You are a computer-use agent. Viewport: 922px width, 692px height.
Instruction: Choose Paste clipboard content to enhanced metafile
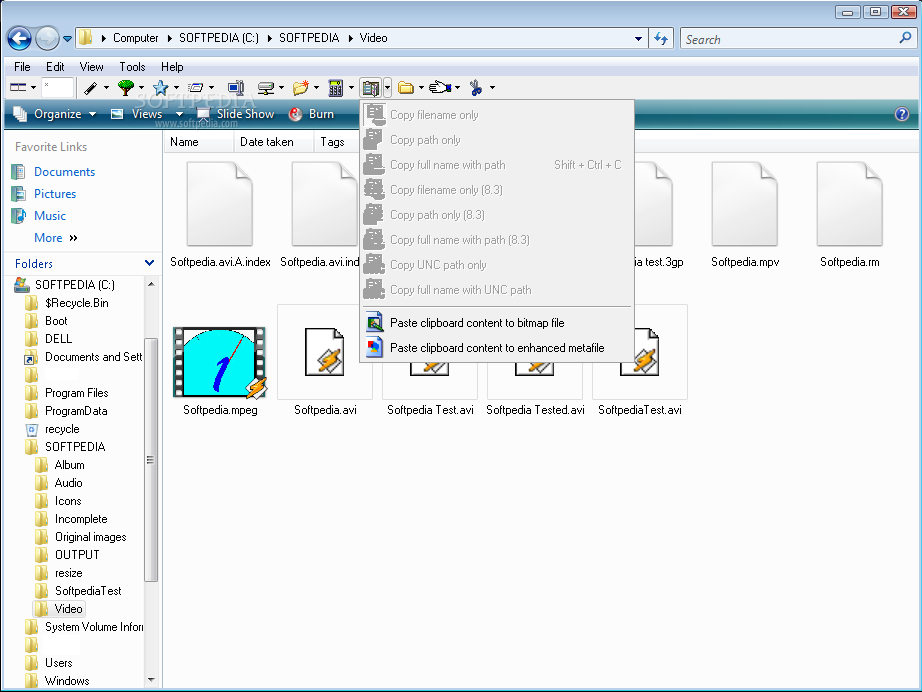497,348
